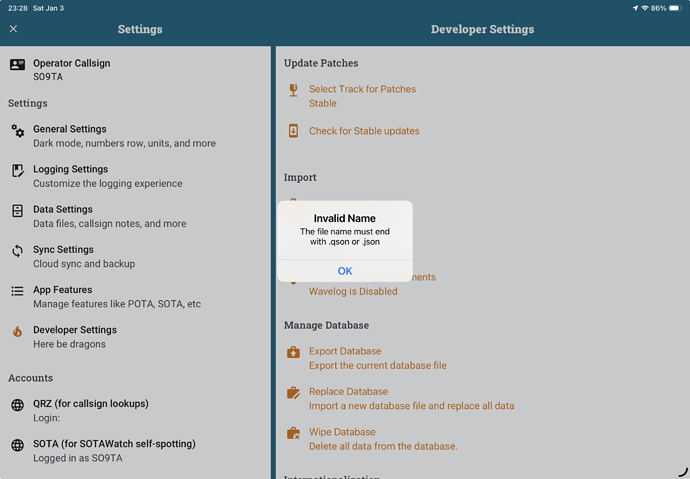Select the Logging Settings pencil icon
Viewport: 690px width, 479px height.
17,171
